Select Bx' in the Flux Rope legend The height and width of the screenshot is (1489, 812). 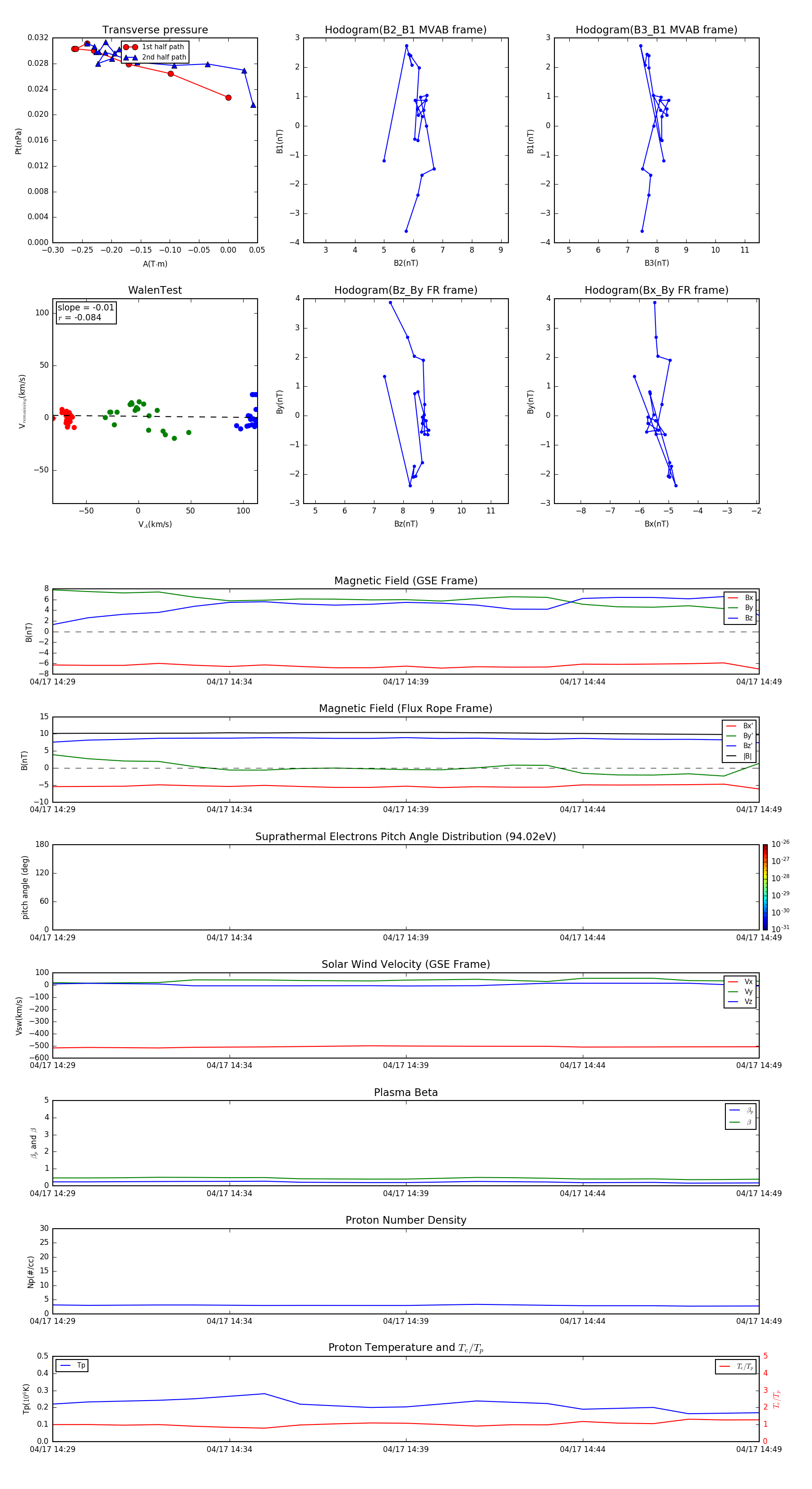tap(739, 726)
